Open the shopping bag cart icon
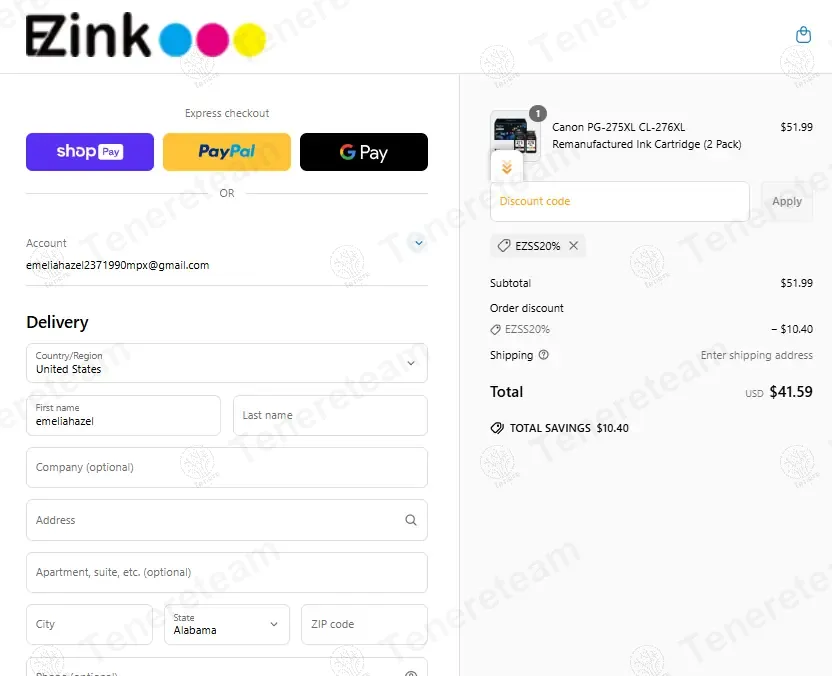This screenshot has height=676, width=832. (x=803, y=35)
